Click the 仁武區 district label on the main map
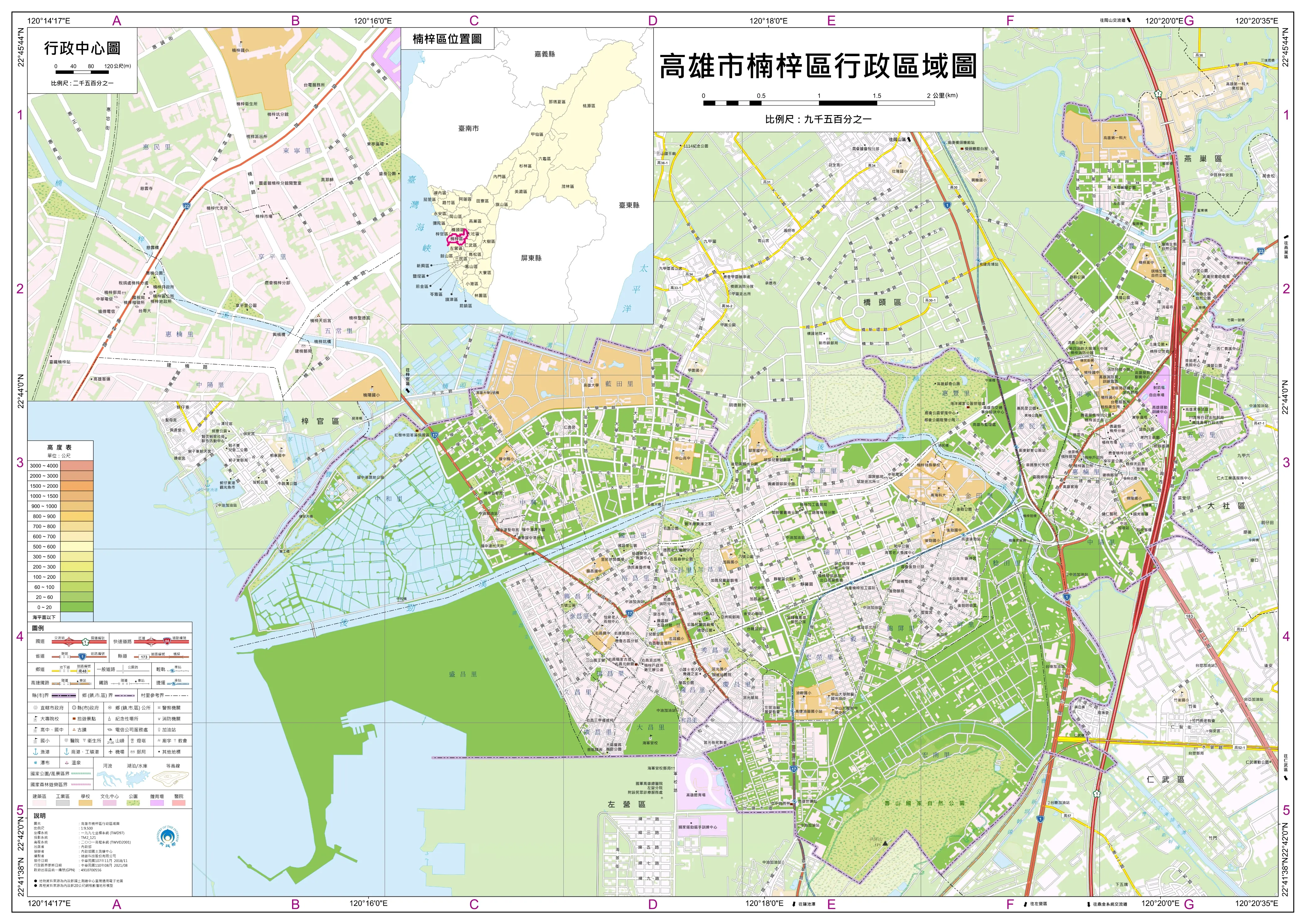The width and height of the screenshot is (1306, 924). point(1166,779)
